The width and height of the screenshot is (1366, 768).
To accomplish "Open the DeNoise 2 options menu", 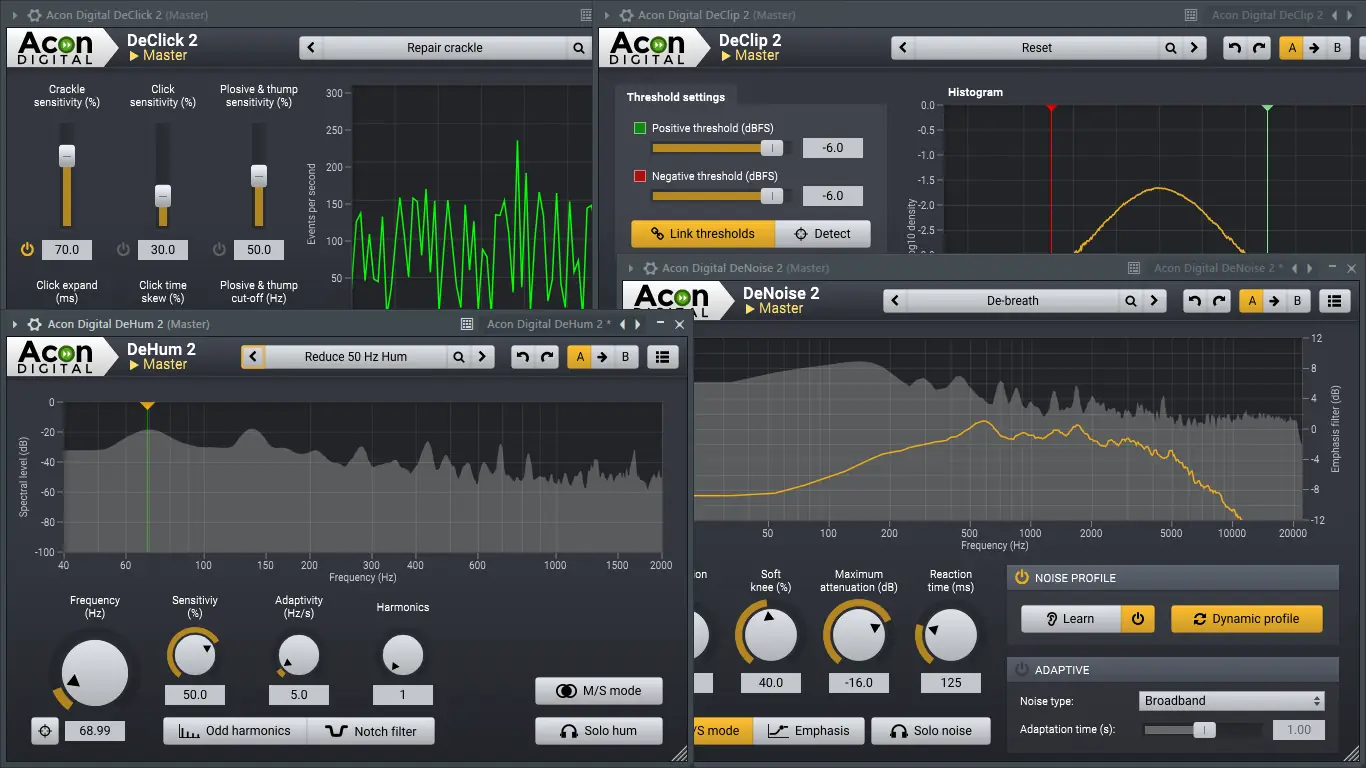I will pos(1335,301).
